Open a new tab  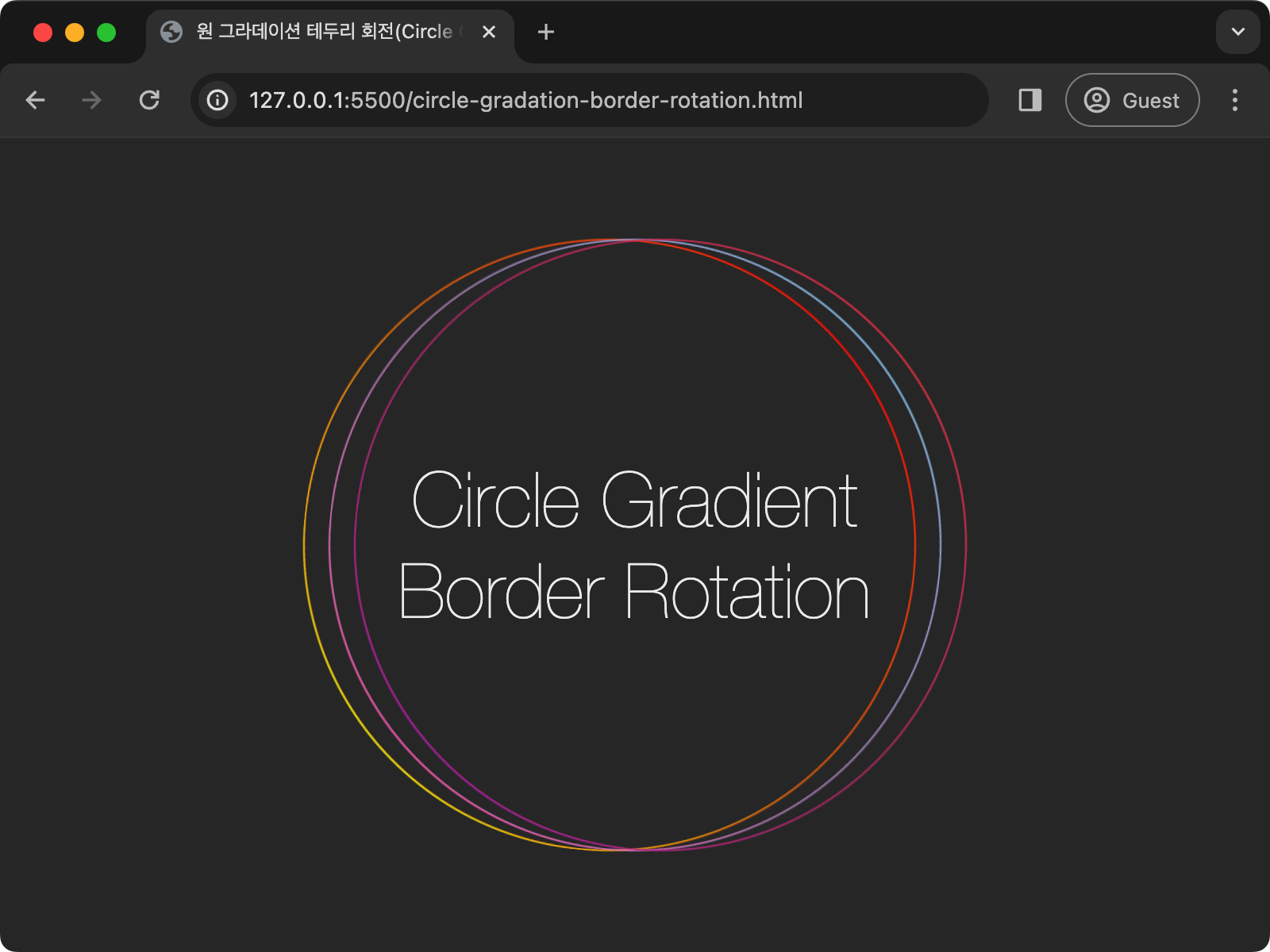(x=545, y=32)
